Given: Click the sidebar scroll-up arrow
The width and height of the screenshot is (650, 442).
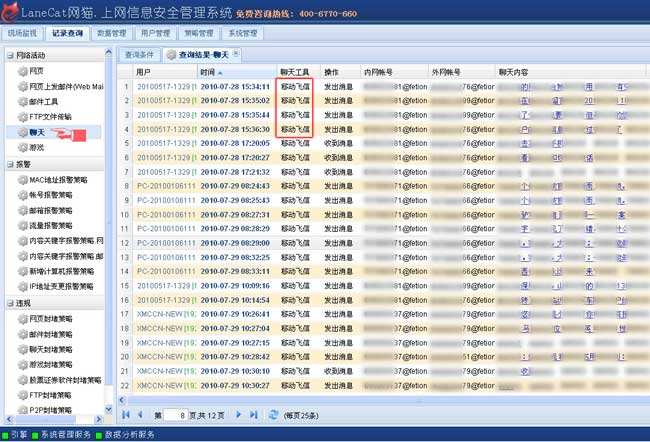Looking at the screenshot, I should 109,52.
